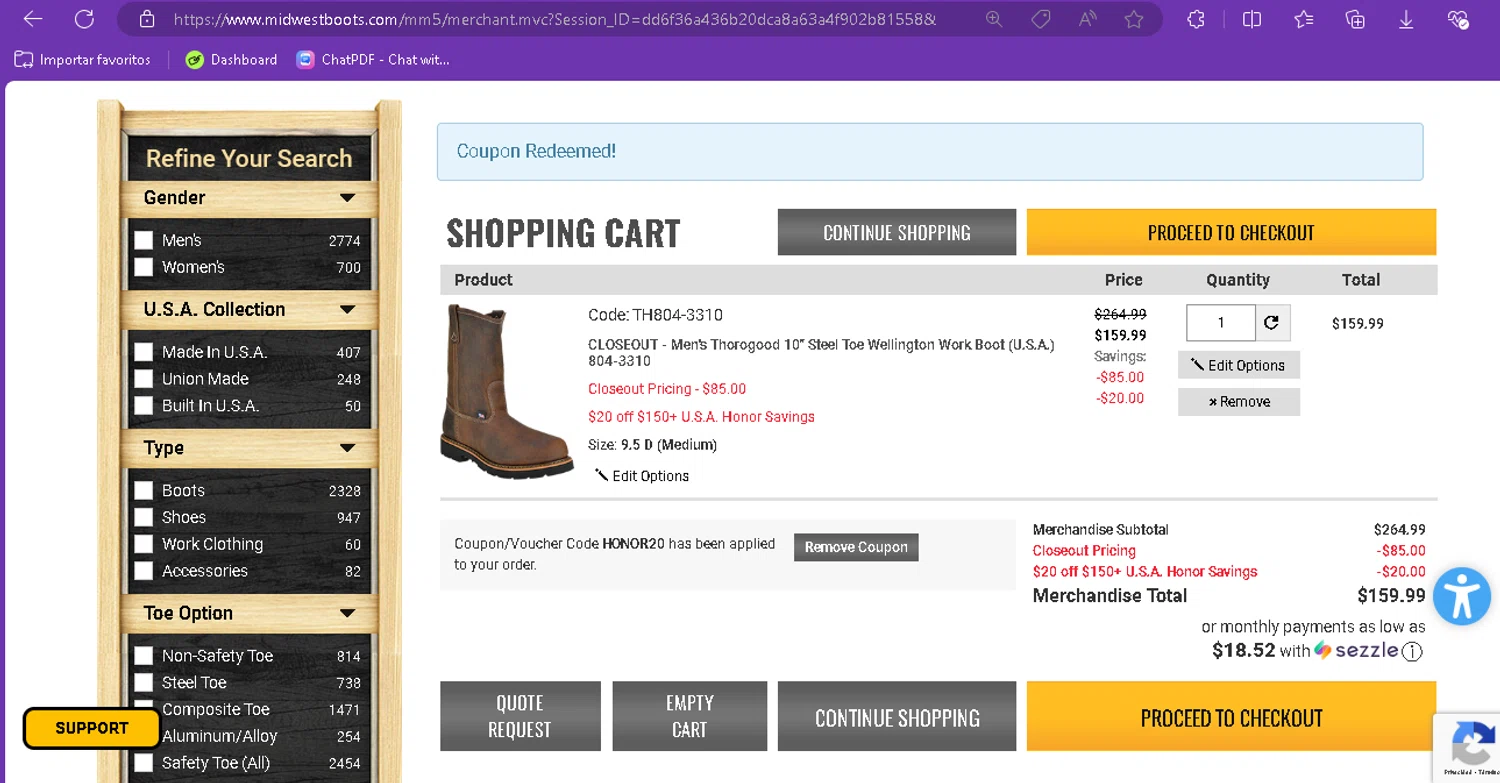The image size is (1500, 783).
Task: Activate the read aloud icon
Action: (1087, 19)
